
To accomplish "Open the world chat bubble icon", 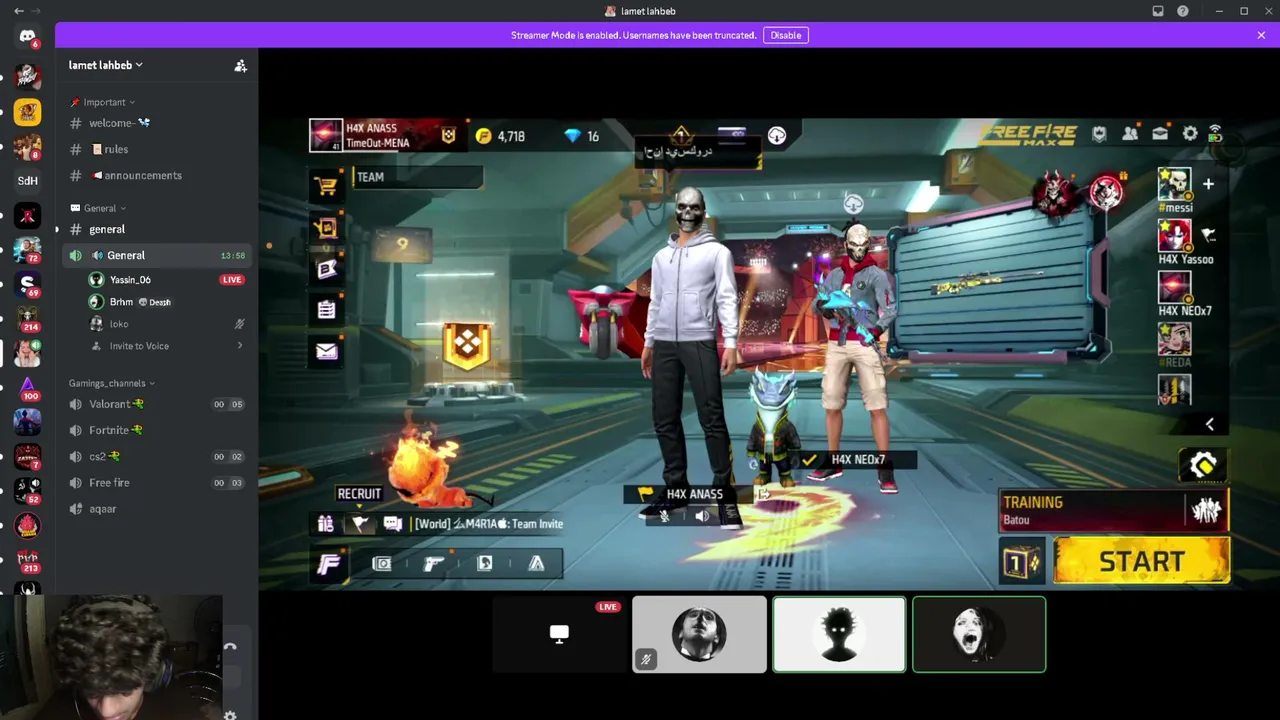I will tap(393, 524).
